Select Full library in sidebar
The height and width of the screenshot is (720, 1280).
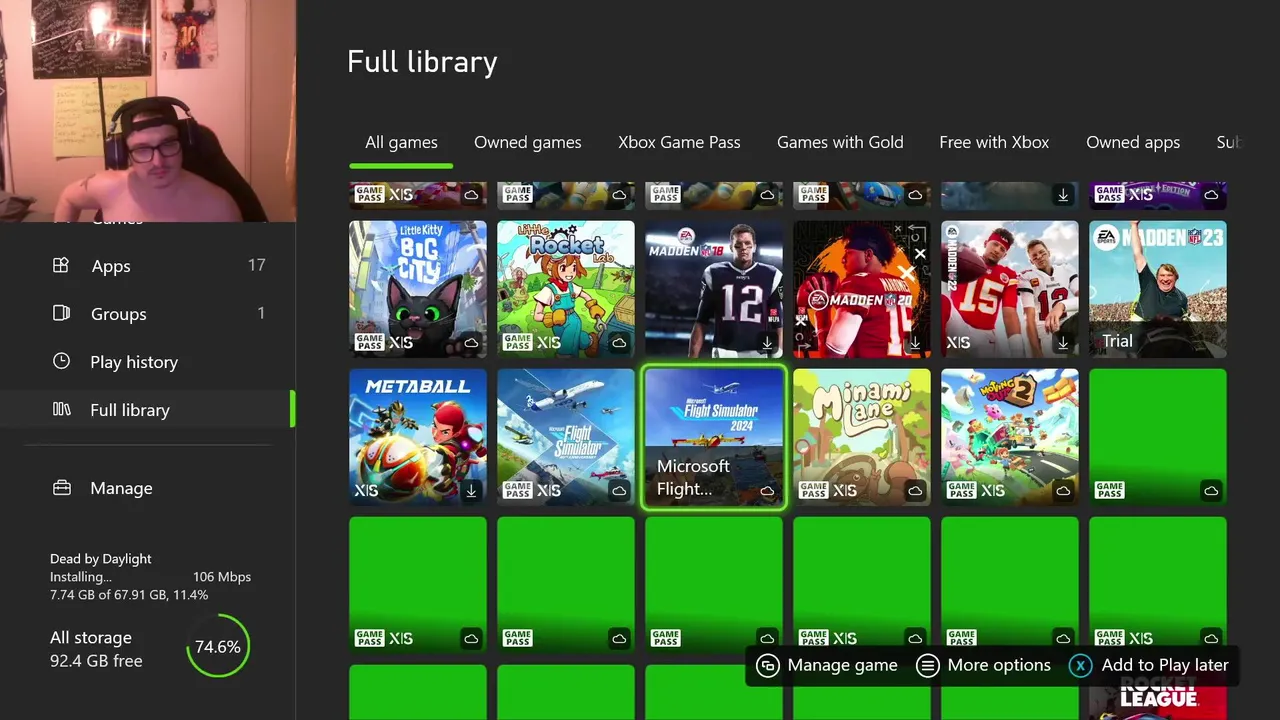147,410
